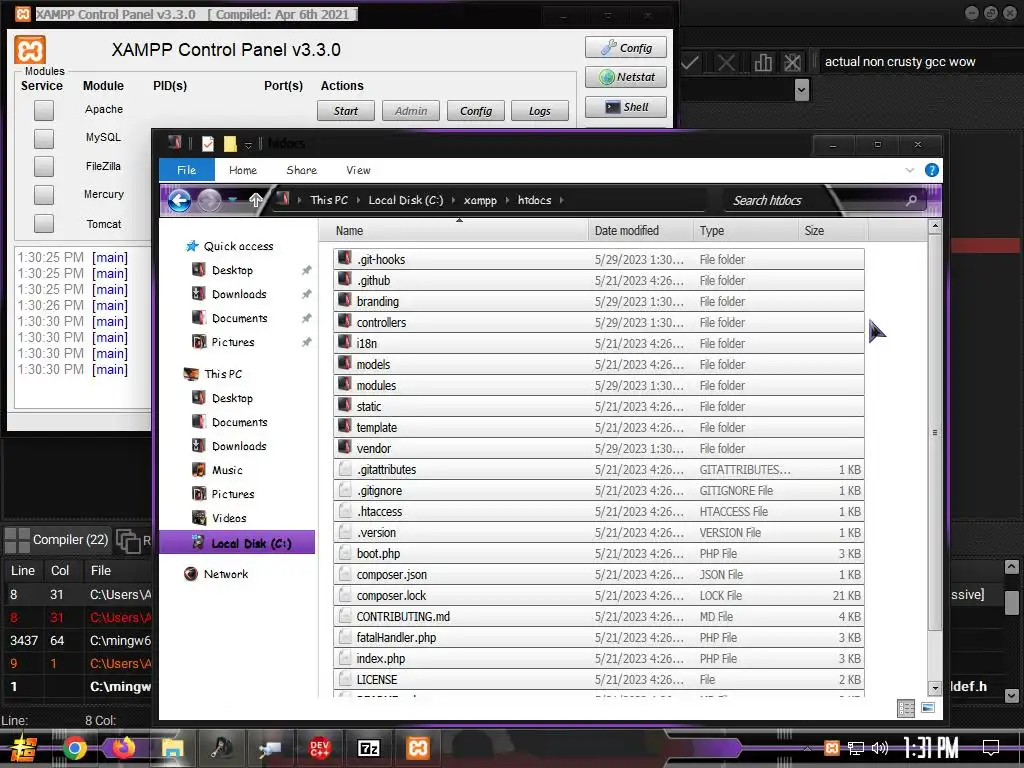Click Explorer vertical scrollbar up arrow
The width and height of the screenshot is (1024, 768).
935,227
